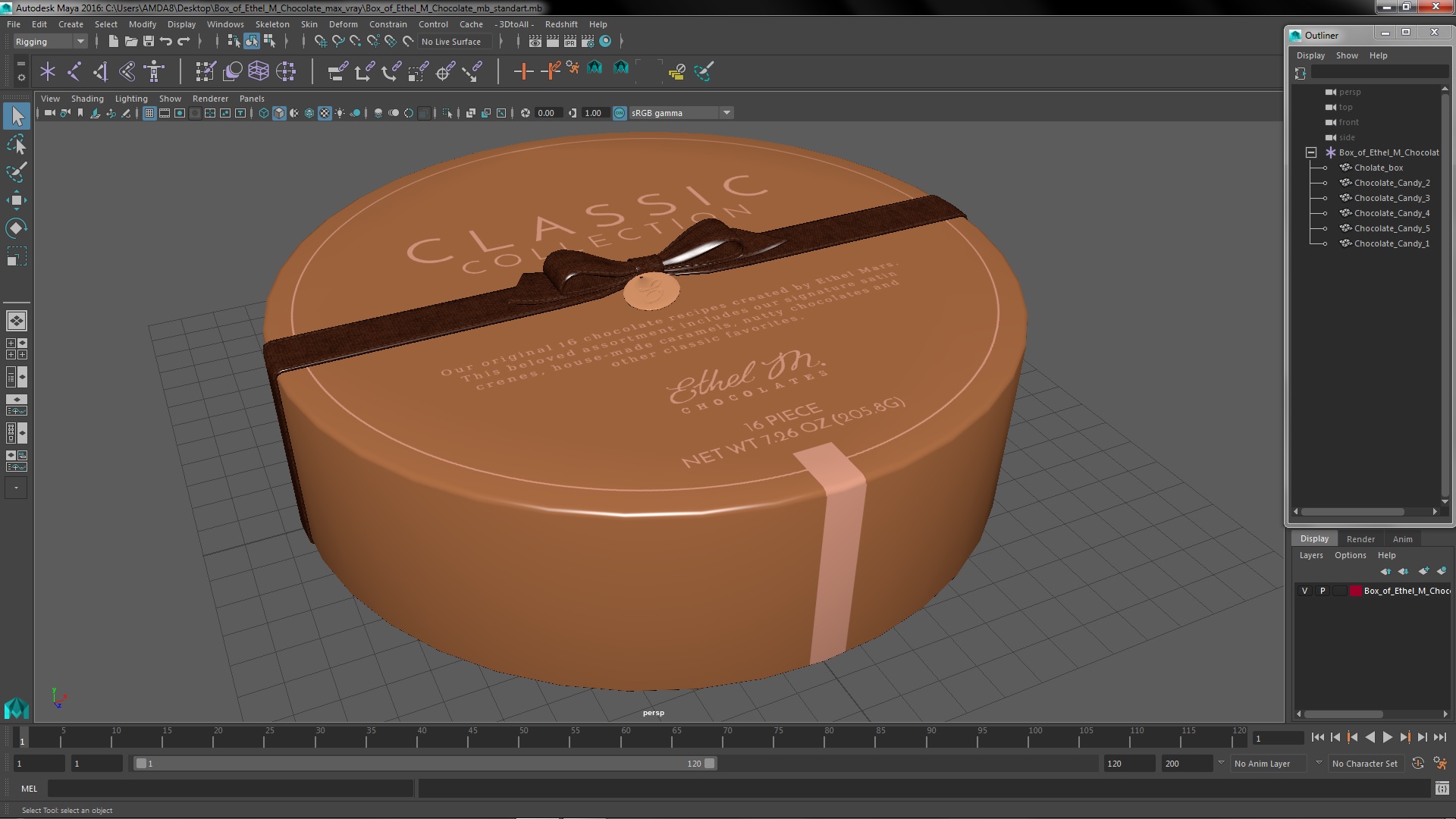Open No Character Set dropdown

pyautogui.click(x=1365, y=764)
